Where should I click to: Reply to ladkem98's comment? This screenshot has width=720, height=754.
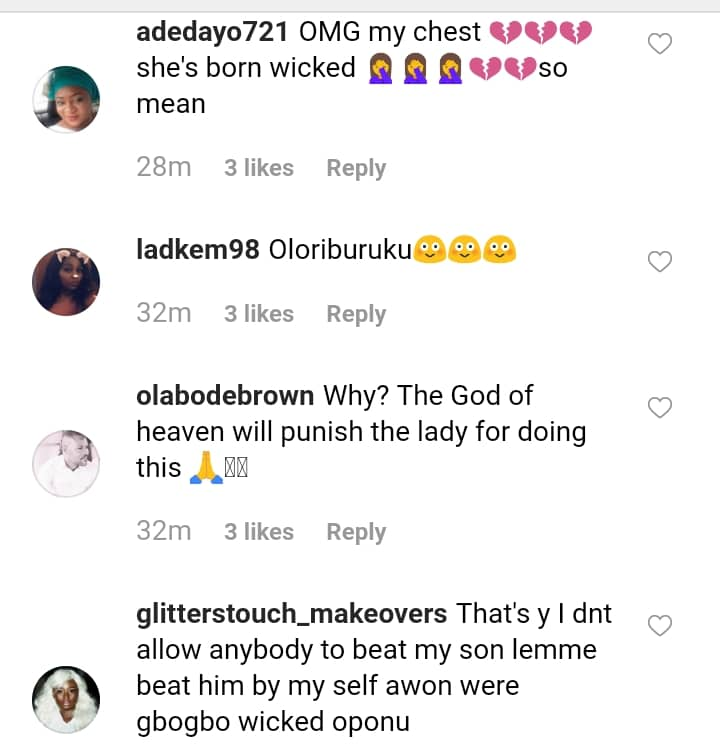point(356,314)
